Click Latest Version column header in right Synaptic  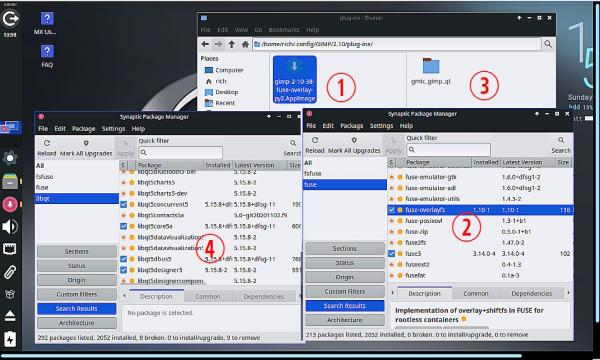528,162
